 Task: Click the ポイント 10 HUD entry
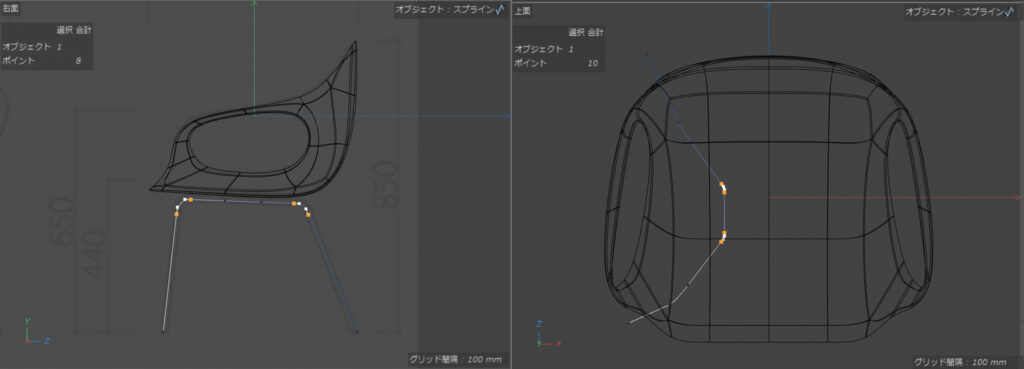point(556,63)
